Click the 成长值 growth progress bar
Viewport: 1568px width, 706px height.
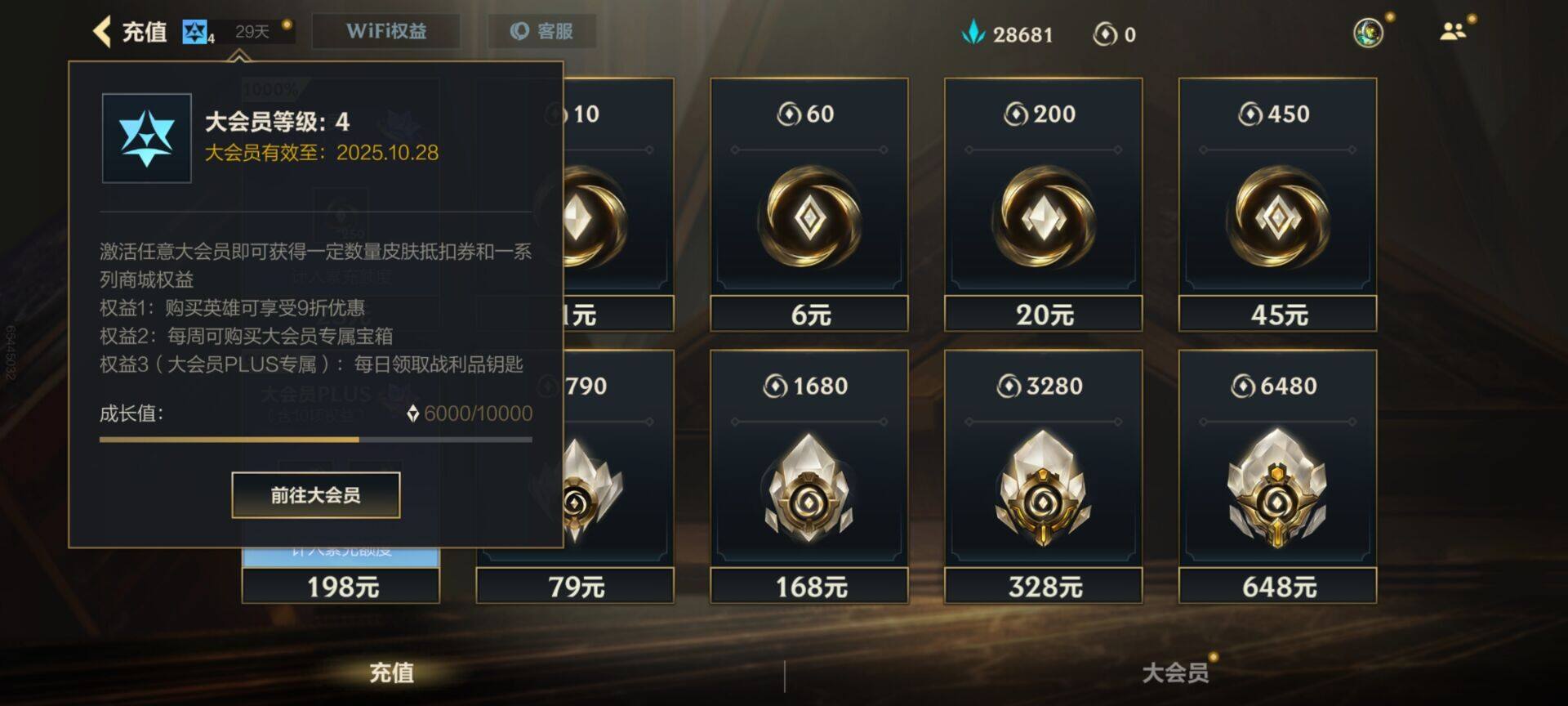316,440
